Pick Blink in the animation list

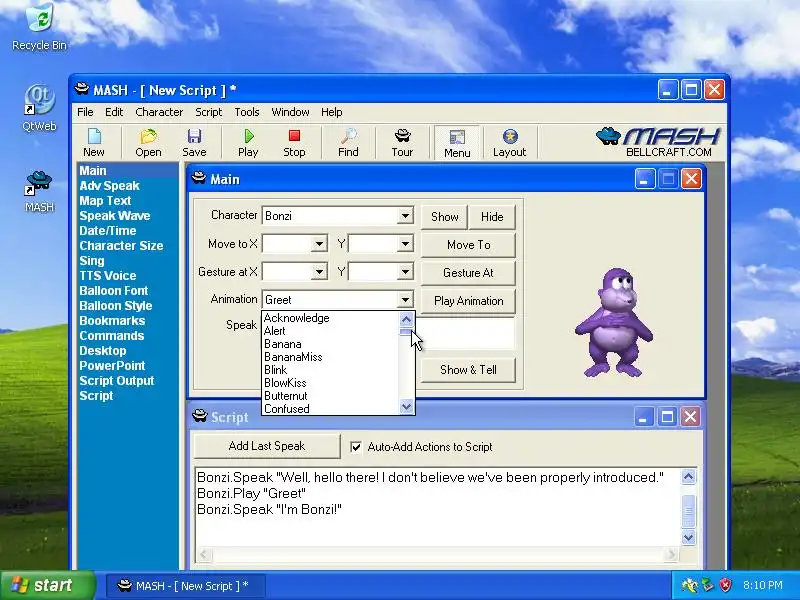tap(330, 370)
